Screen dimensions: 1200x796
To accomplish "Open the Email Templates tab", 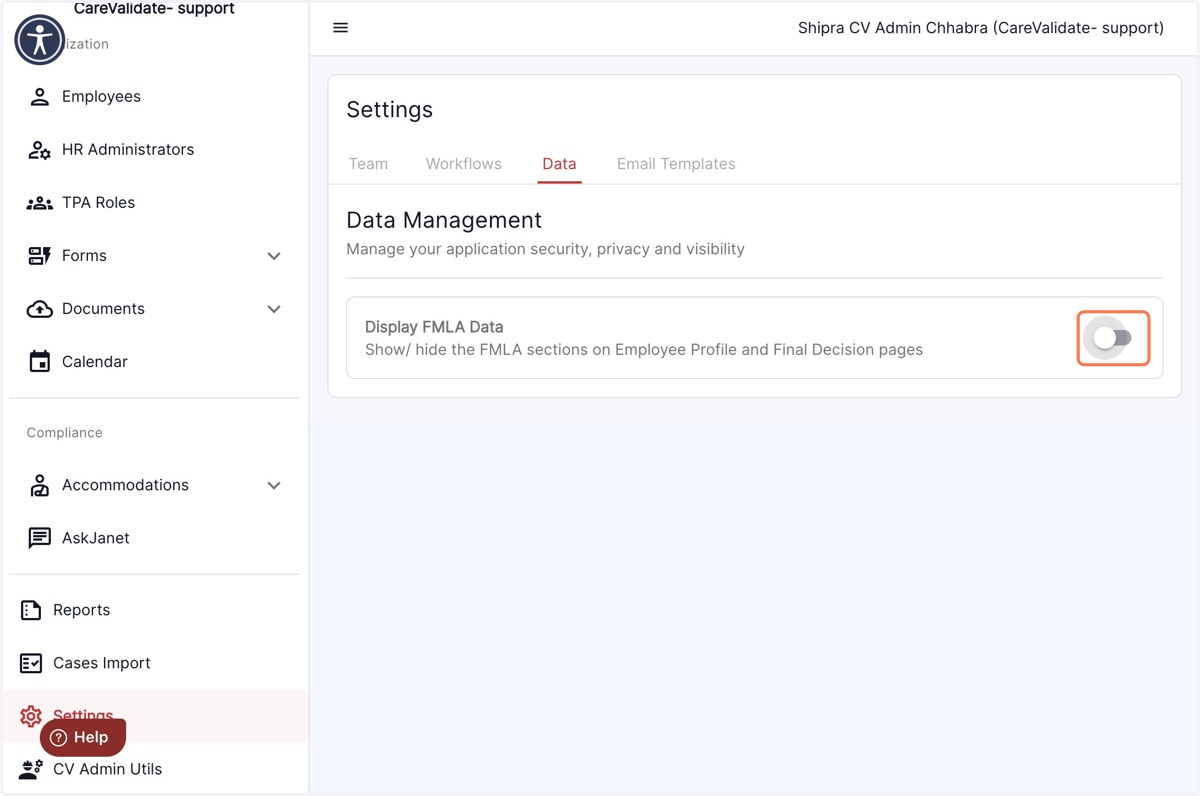I will point(676,164).
